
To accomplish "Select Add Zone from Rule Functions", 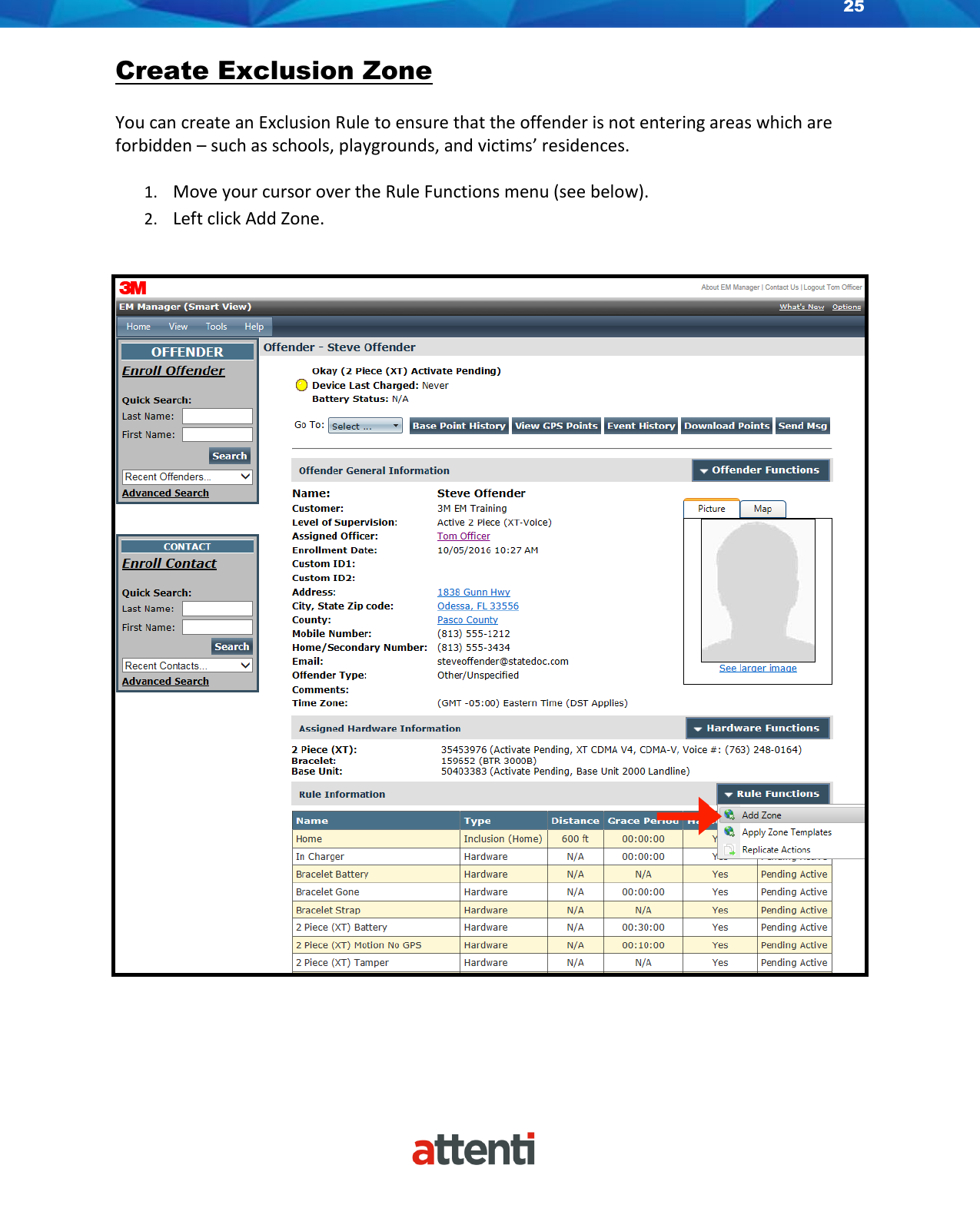I will [792, 815].
